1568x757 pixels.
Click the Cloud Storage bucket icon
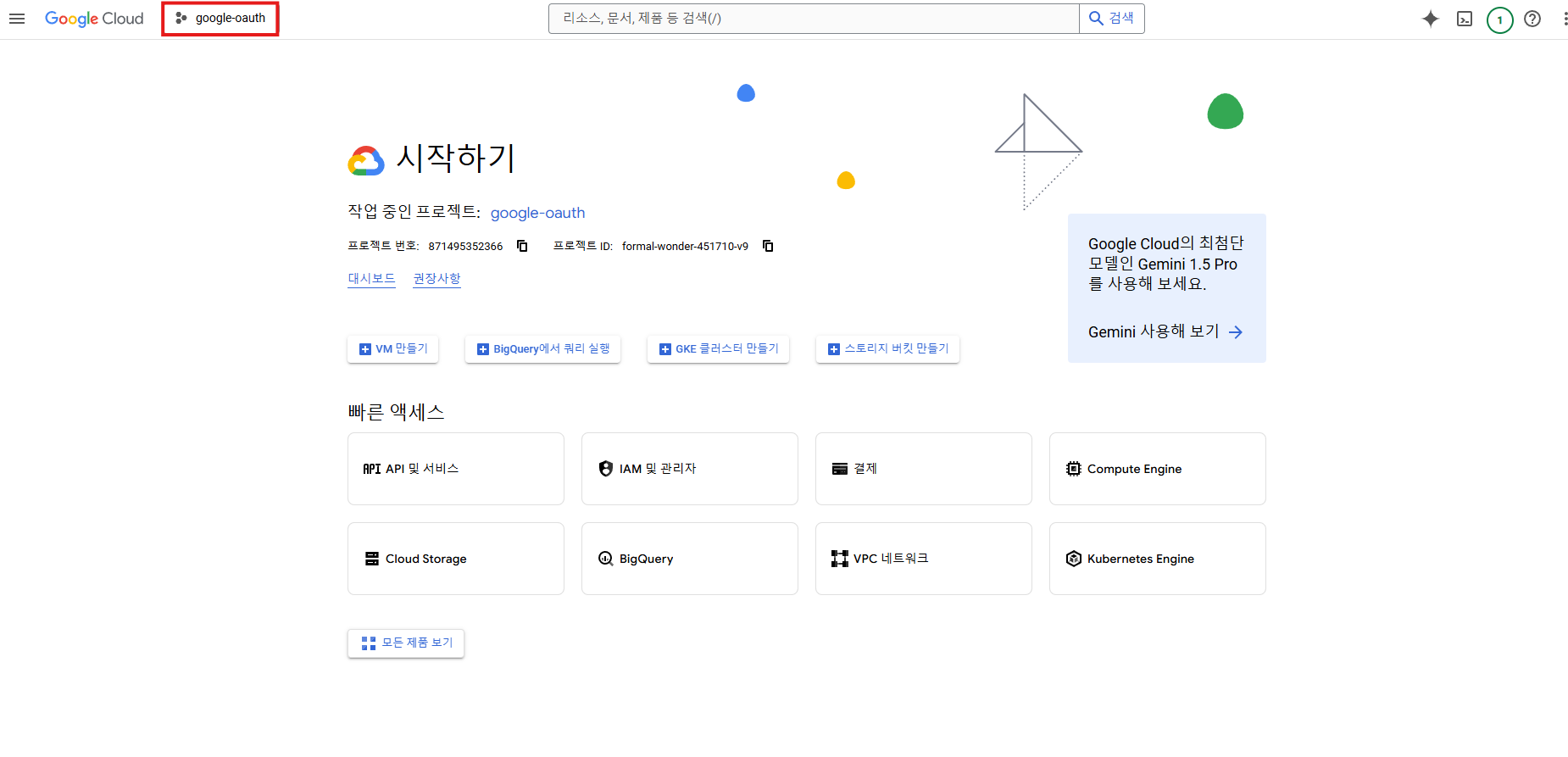coord(372,559)
